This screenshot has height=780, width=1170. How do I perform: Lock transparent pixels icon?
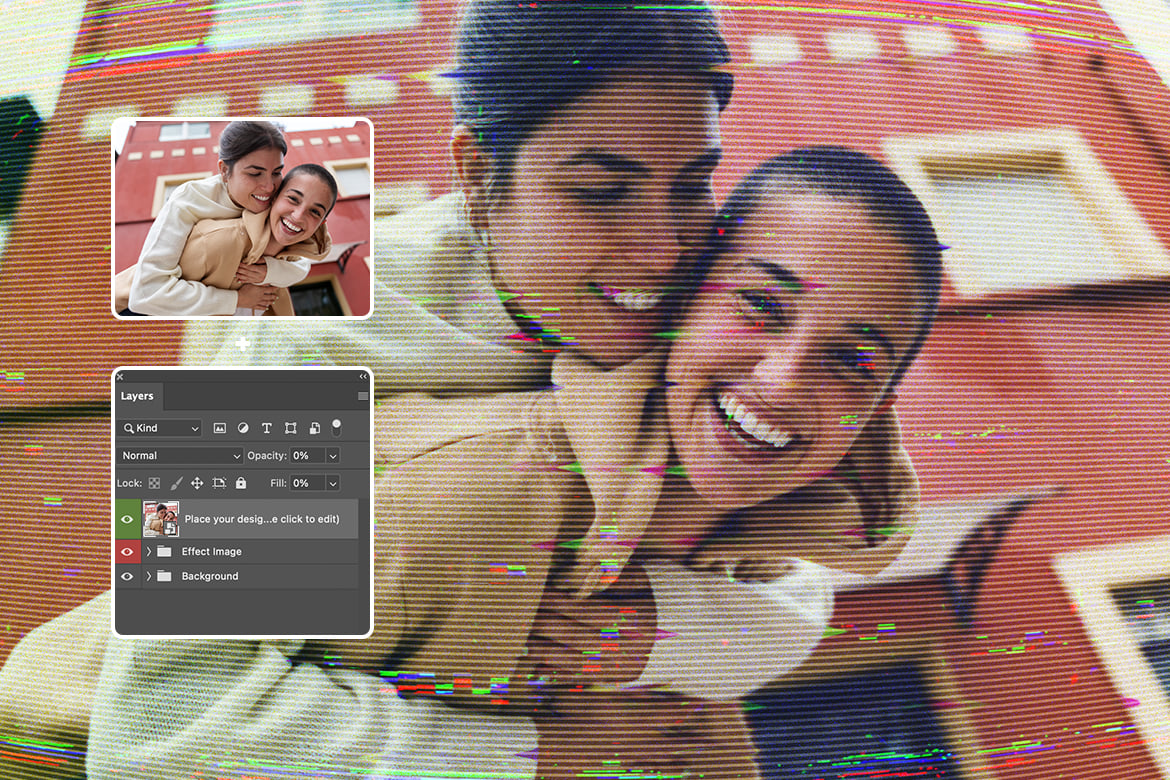point(154,483)
